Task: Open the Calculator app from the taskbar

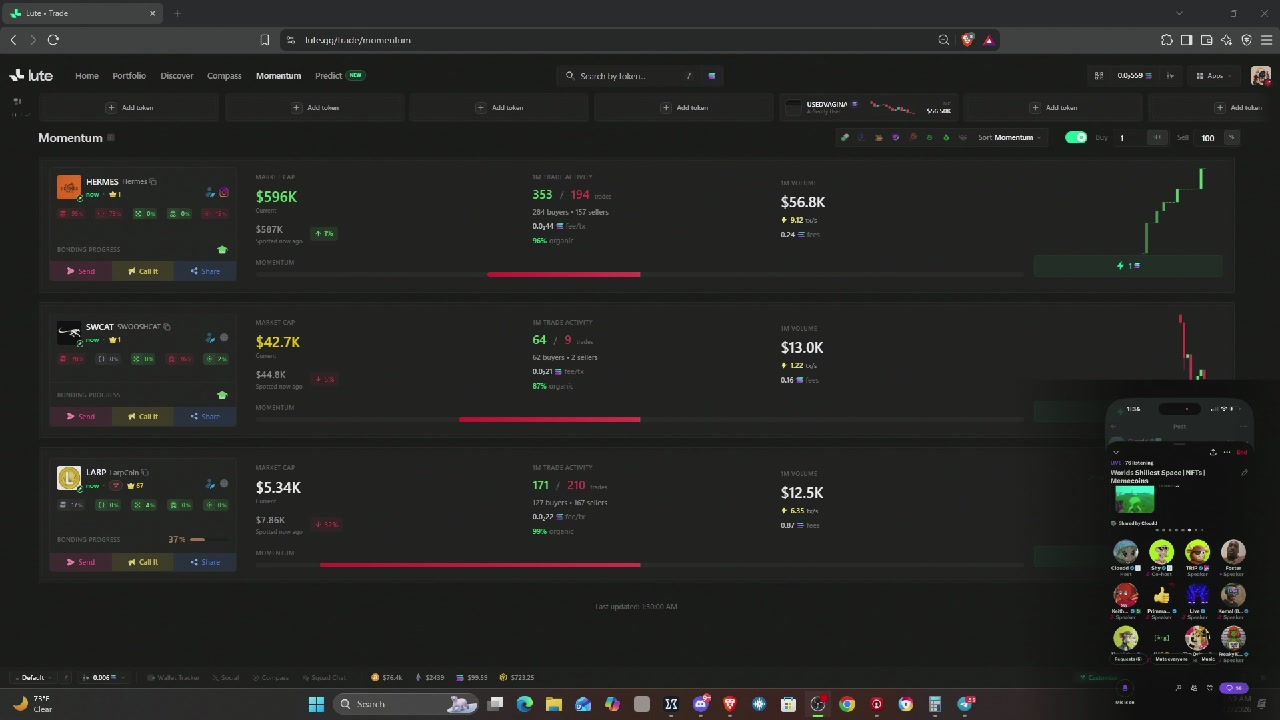Action: [x=935, y=704]
